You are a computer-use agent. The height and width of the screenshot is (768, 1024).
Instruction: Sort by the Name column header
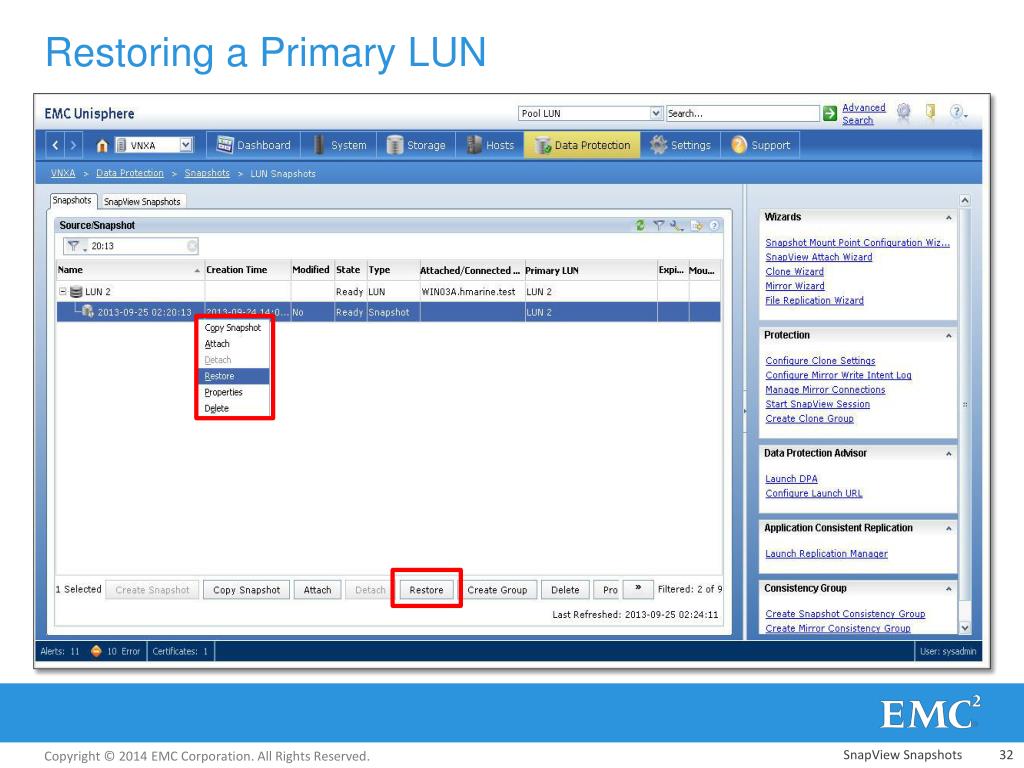(x=129, y=270)
